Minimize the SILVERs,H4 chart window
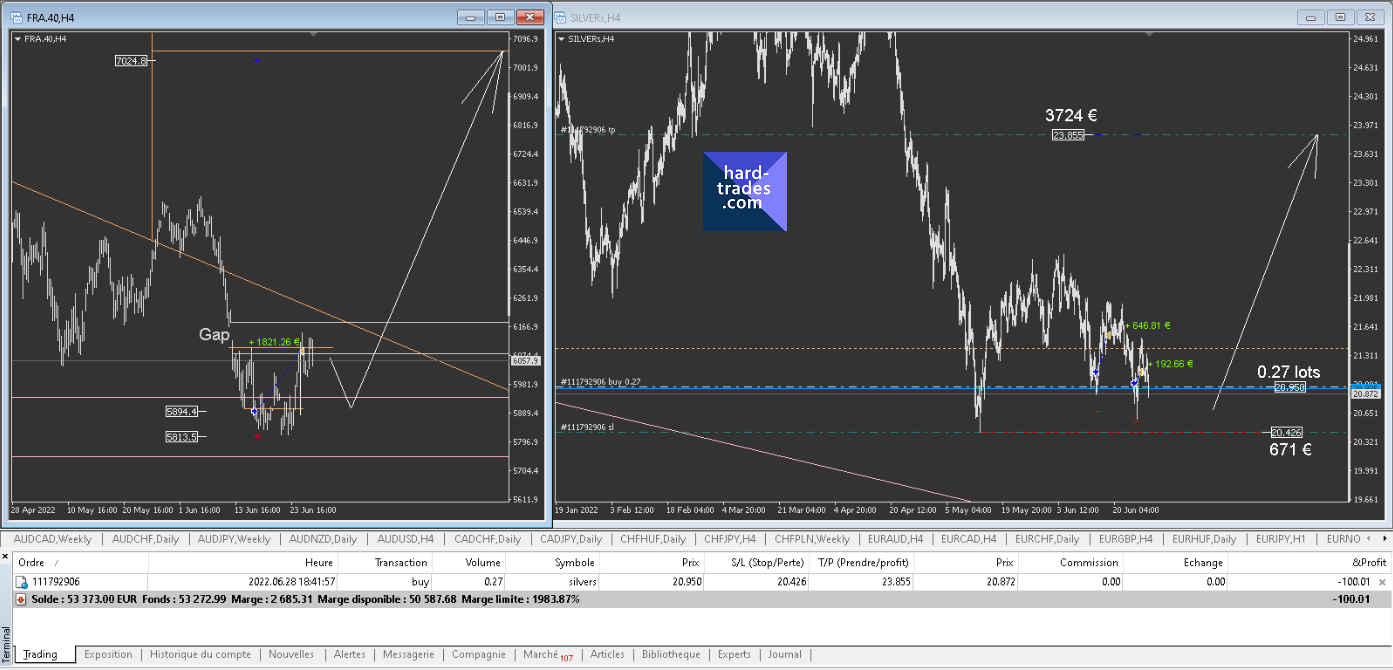The height and width of the screenshot is (670, 1393). [1311, 17]
